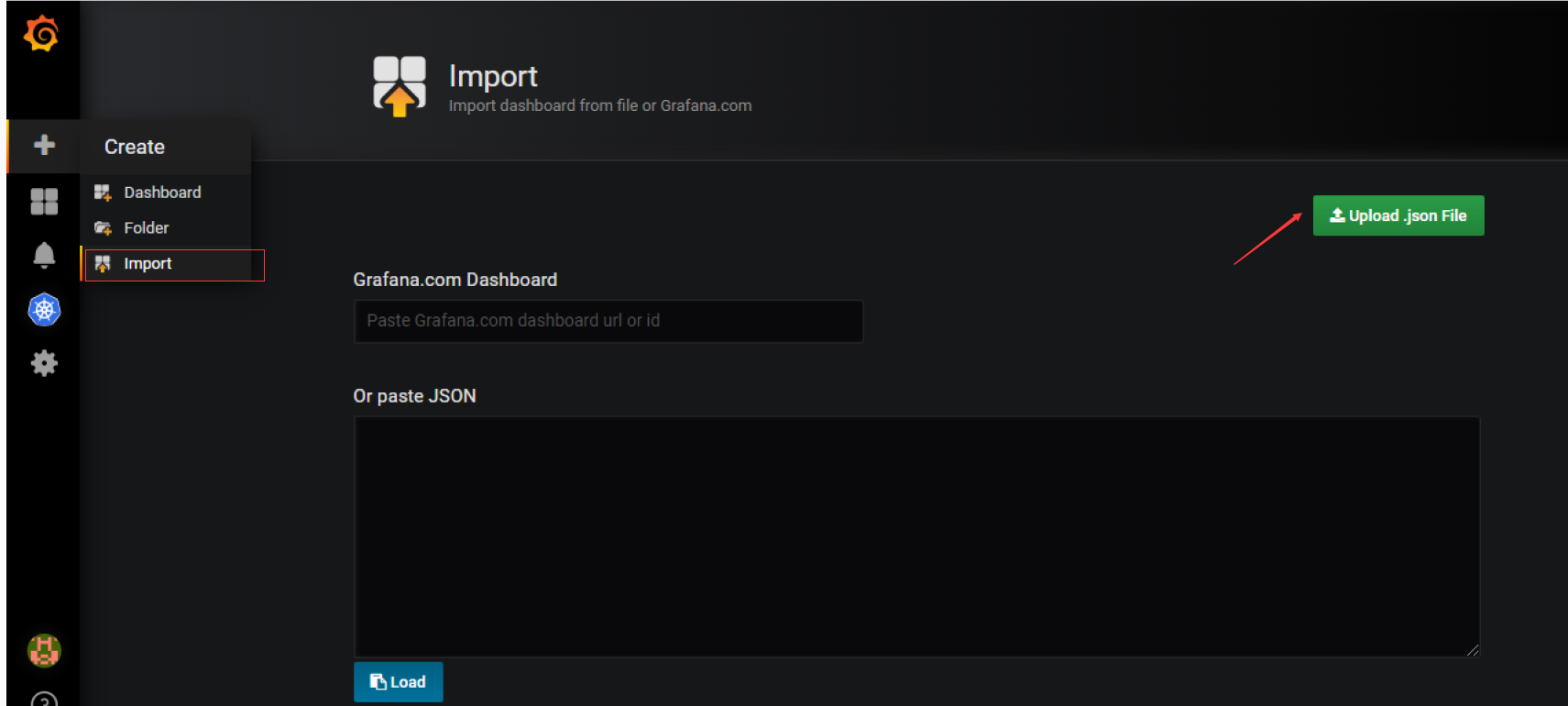Click the Import page header icon

(400, 85)
